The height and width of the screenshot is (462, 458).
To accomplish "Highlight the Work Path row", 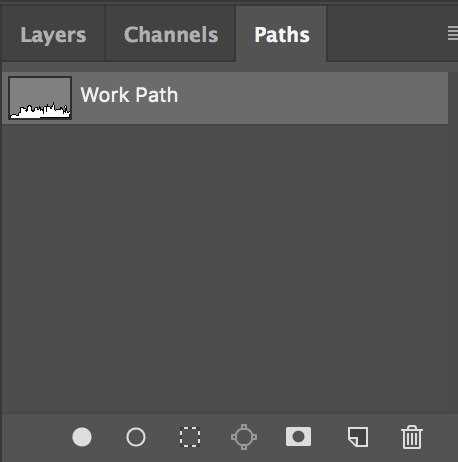I will point(225,98).
